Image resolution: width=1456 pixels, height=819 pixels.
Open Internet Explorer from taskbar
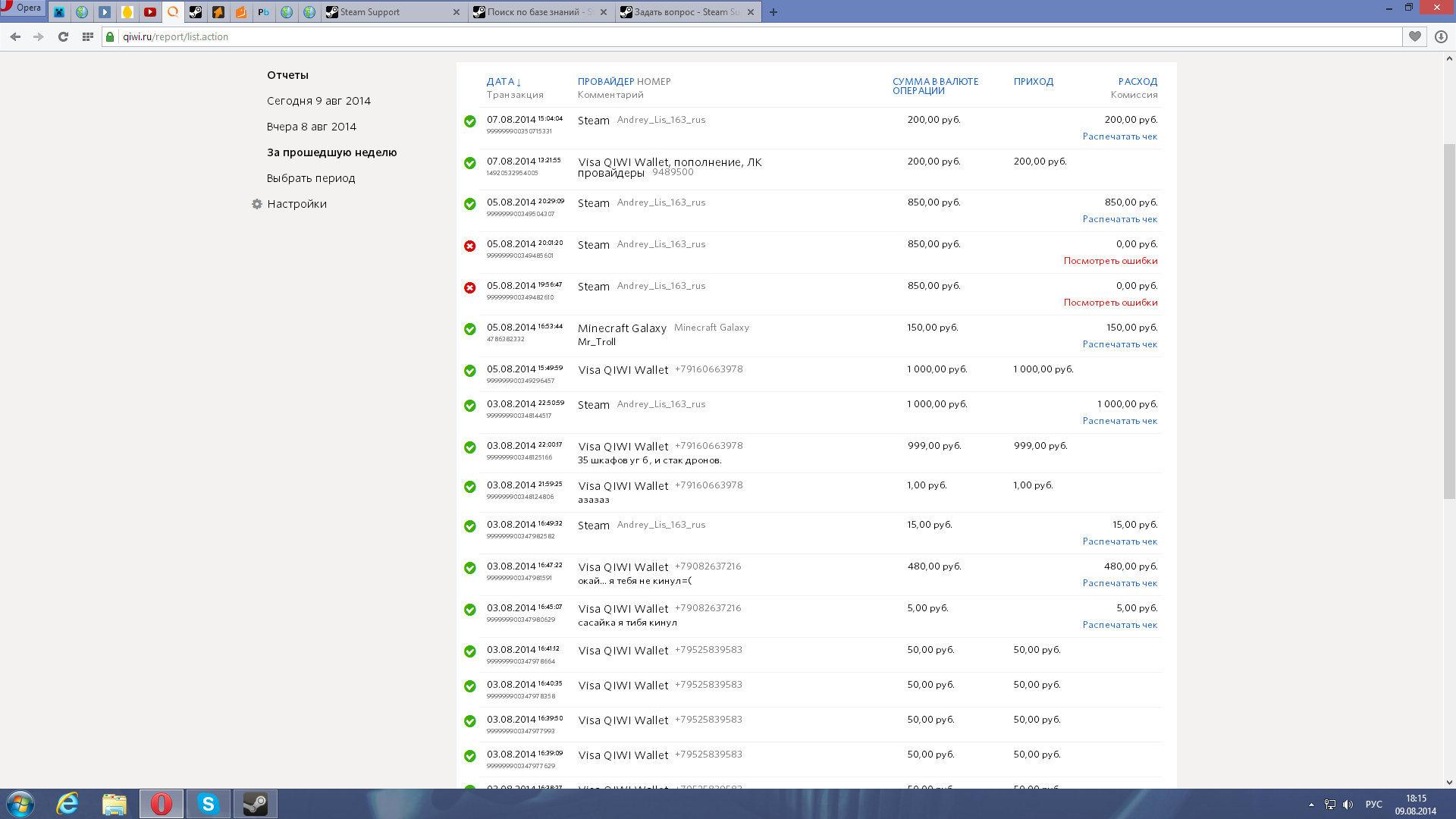[x=67, y=804]
